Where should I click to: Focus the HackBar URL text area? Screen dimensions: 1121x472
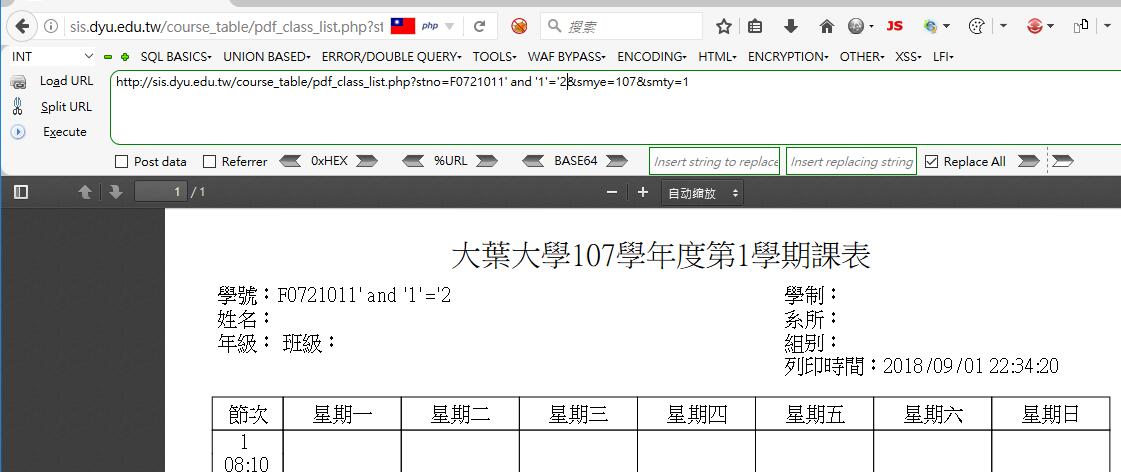point(616,107)
